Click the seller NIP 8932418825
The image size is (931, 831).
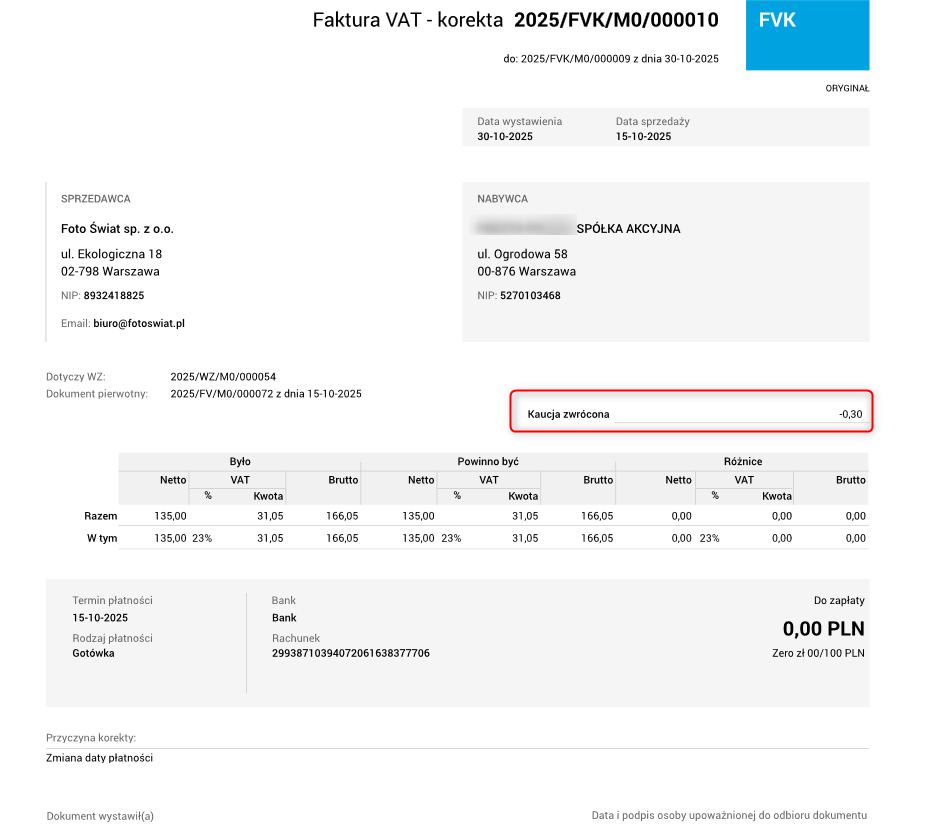click(x=114, y=296)
